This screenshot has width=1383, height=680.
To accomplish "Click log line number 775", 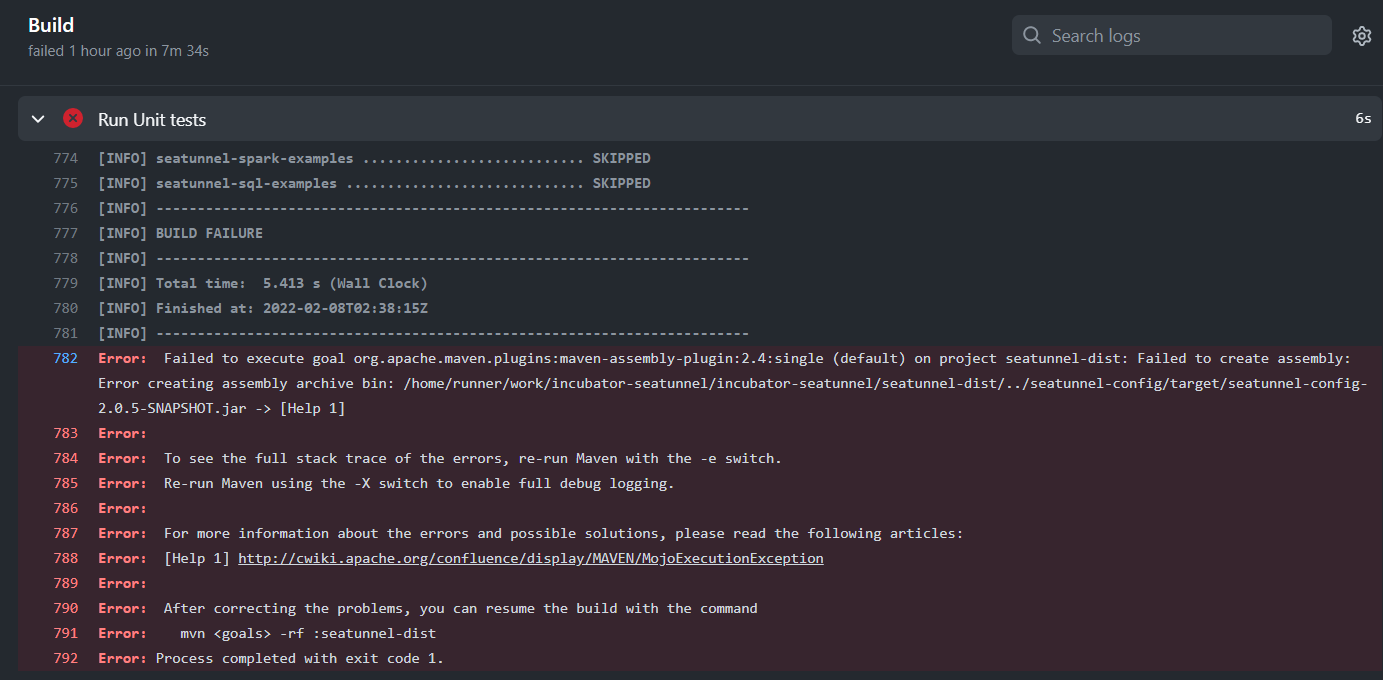I will [66, 183].
